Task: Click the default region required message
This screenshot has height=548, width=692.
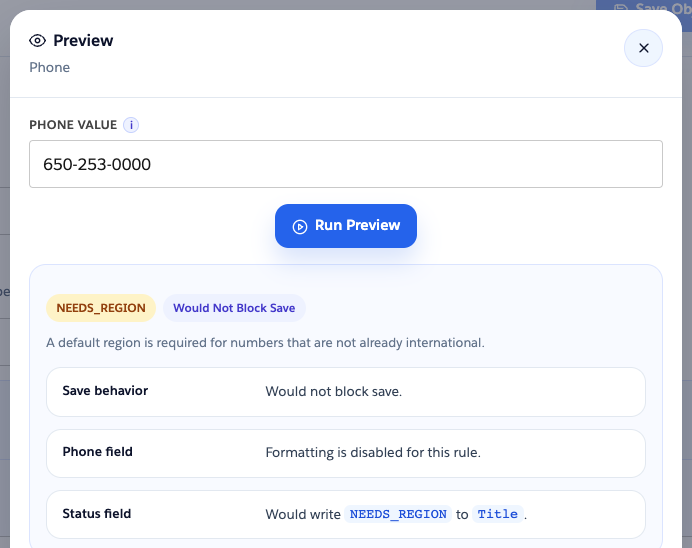Action: 265,343
